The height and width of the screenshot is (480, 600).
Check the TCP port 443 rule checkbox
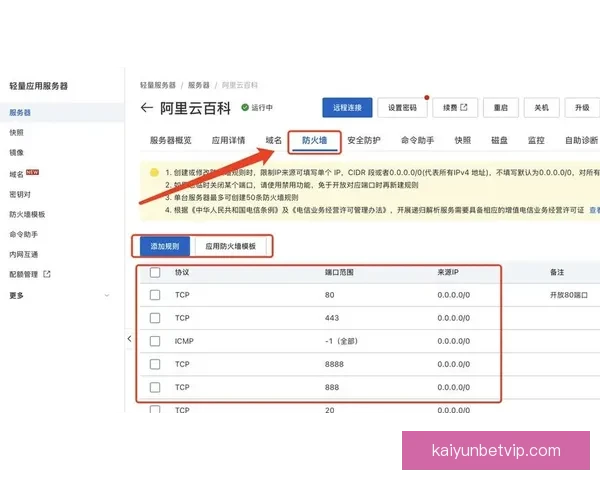(155, 318)
